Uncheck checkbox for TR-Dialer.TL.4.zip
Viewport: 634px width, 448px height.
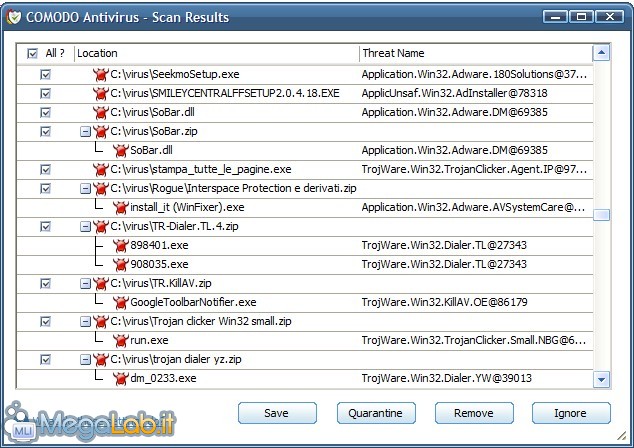pyautogui.click(x=45, y=226)
